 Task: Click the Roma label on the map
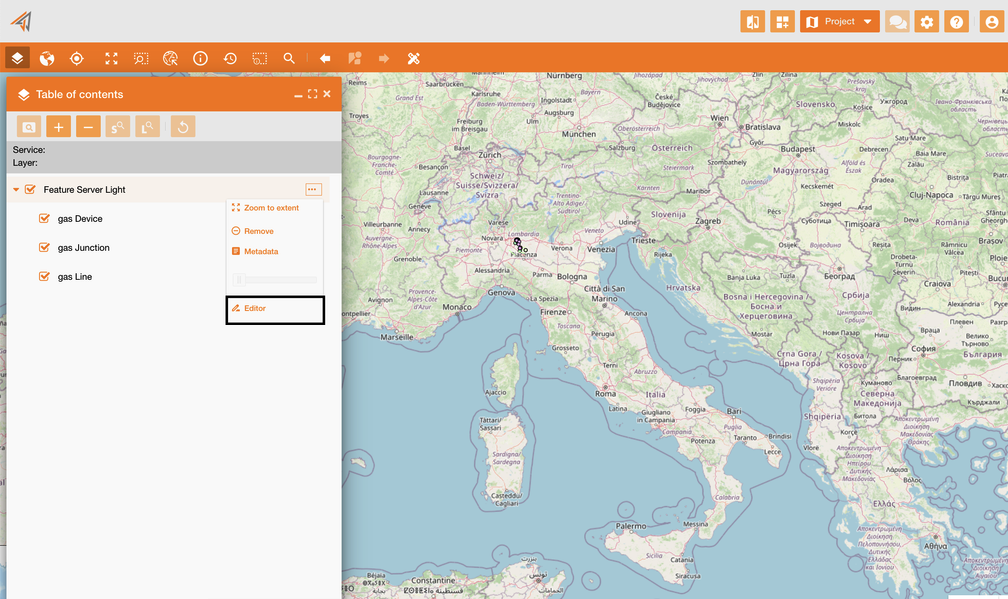[x=606, y=393]
